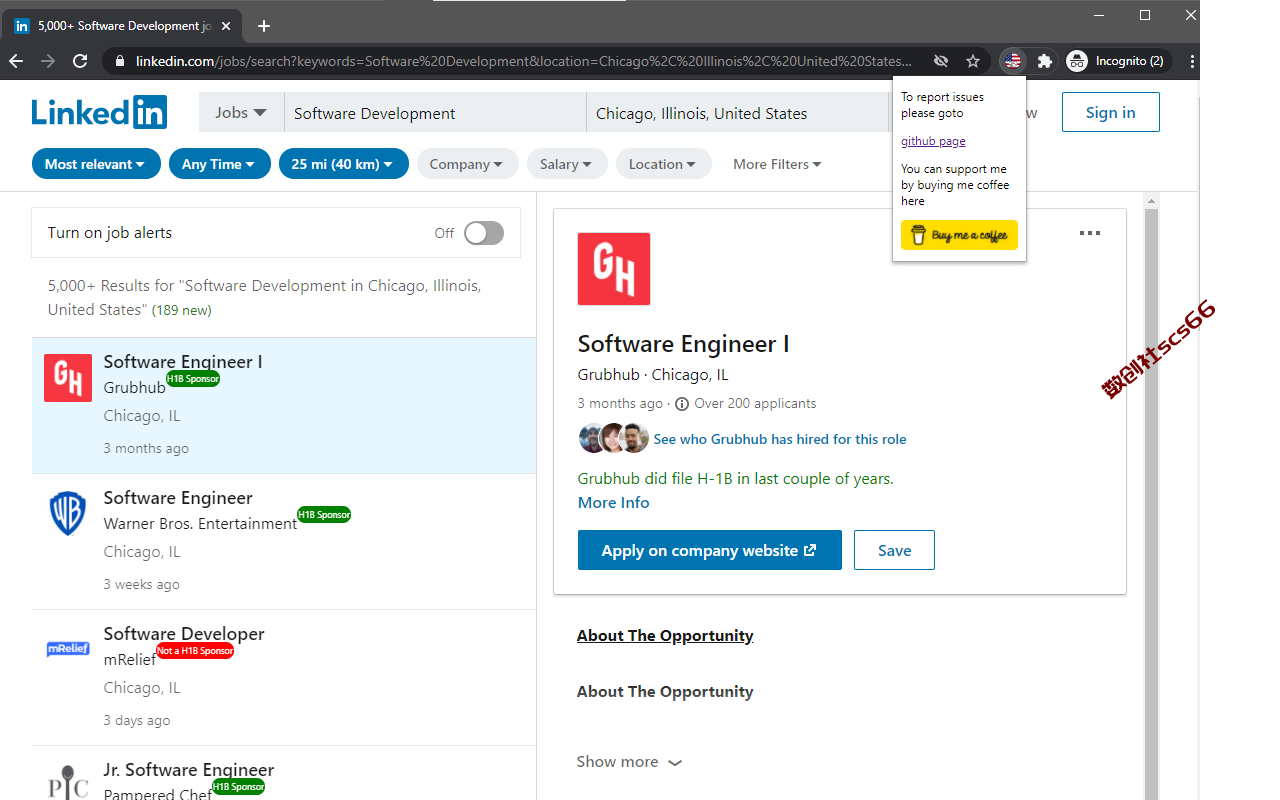Image resolution: width=1280 pixels, height=800 pixels.
Task: Open the Extensions puzzle icon
Action: tap(1045, 61)
